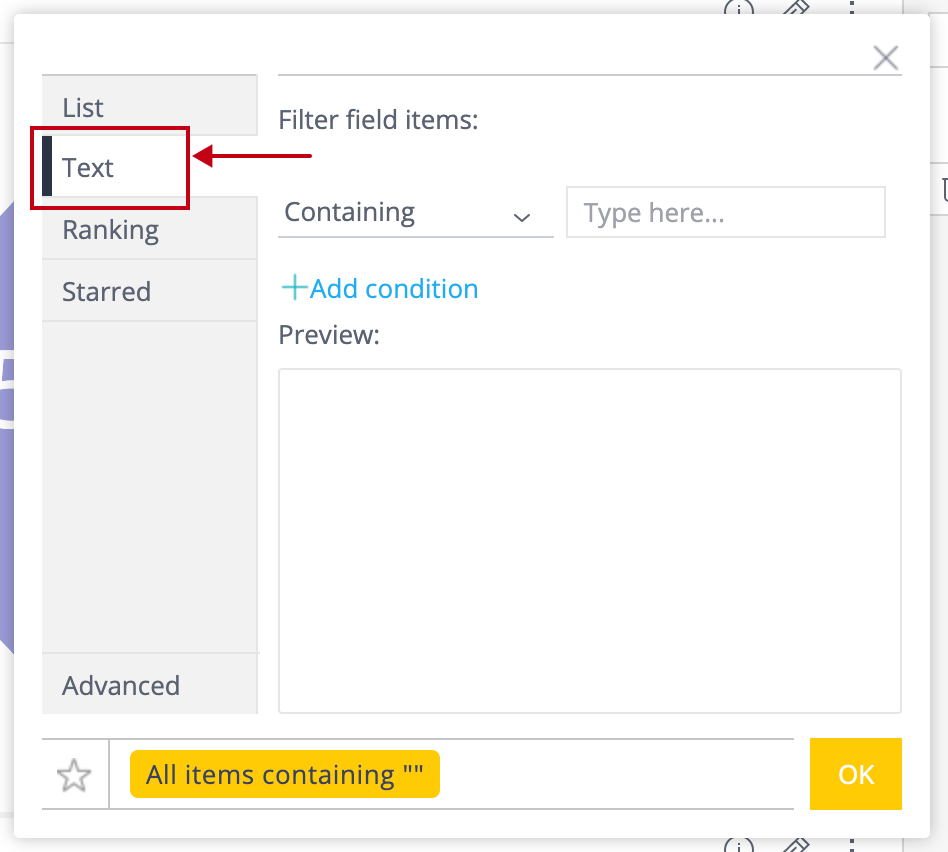Open the three-dot menu below the dialog

click(x=852, y=846)
